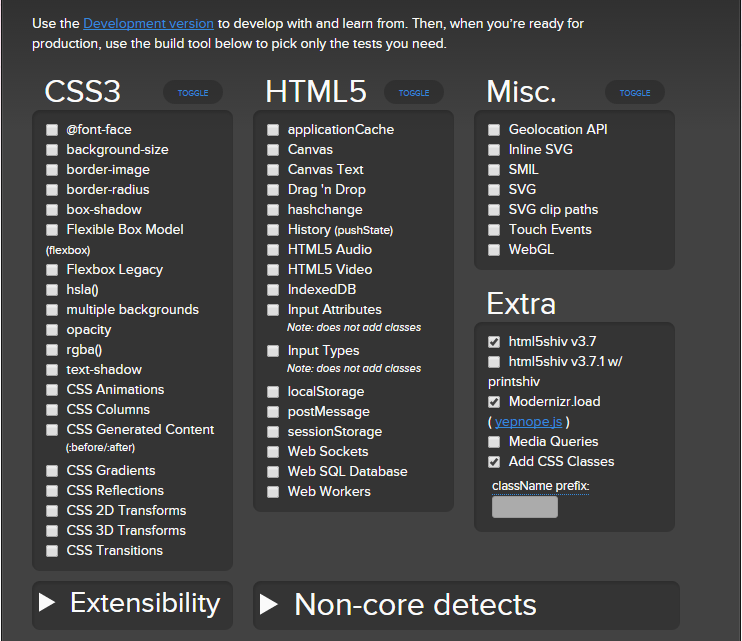Screen dimensions: 742x641
Task: Check CSS 2D Transforms option
Action: (x=52, y=511)
